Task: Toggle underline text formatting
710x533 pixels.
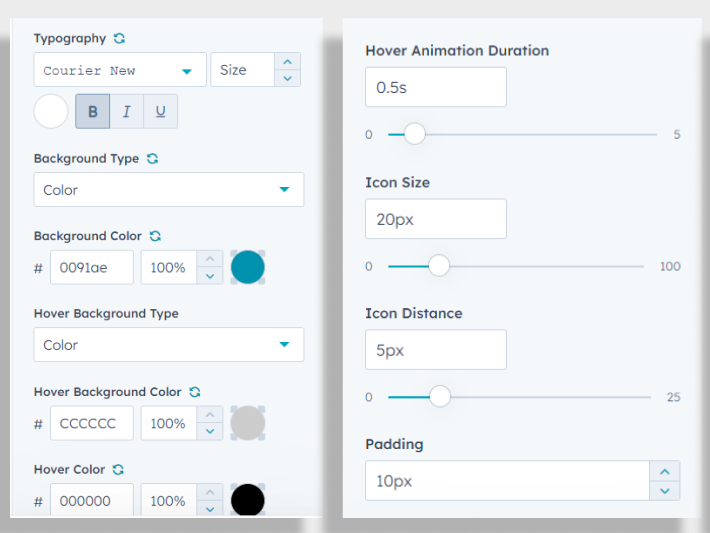Action: (x=161, y=111)
